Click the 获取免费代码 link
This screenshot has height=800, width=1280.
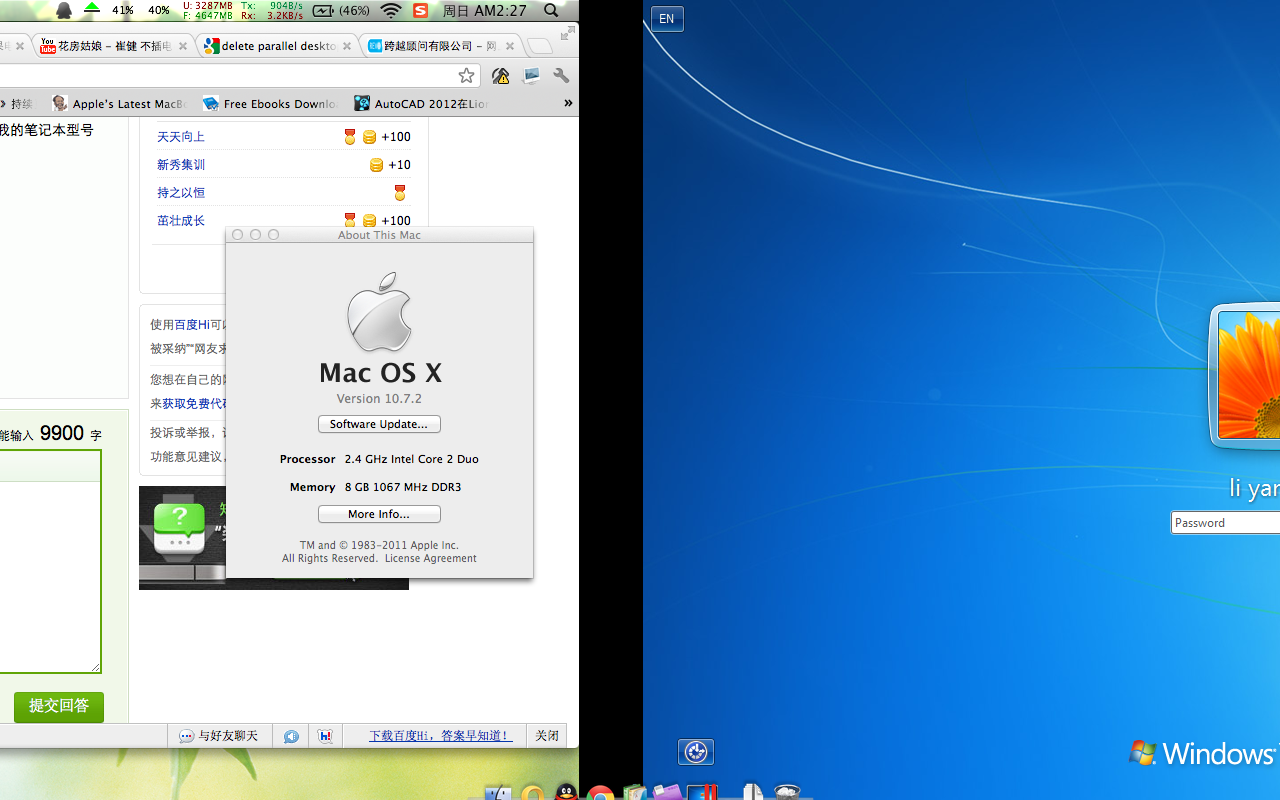pos(195,404)
